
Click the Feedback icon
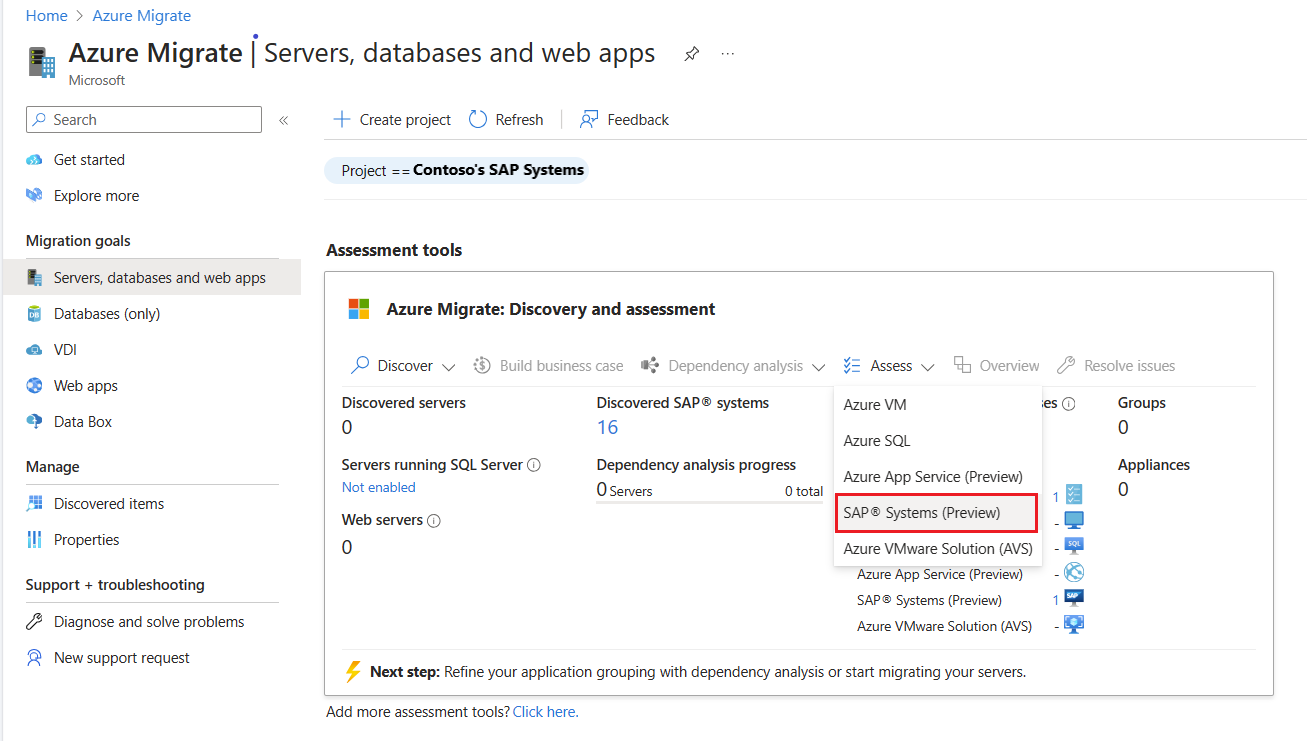point(589,120)
